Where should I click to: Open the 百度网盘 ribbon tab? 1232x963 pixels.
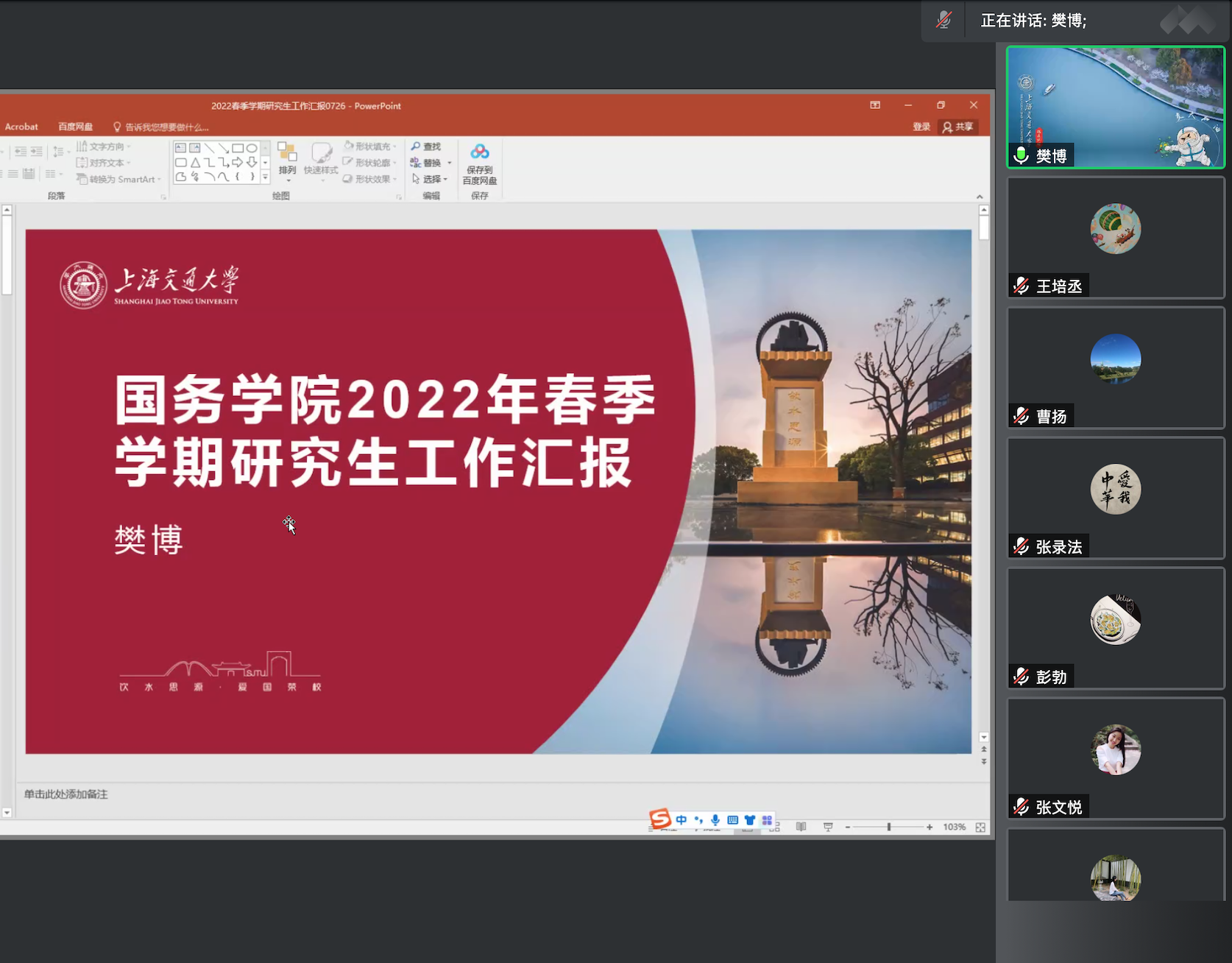pyautogui.click(x=75, y=127)
